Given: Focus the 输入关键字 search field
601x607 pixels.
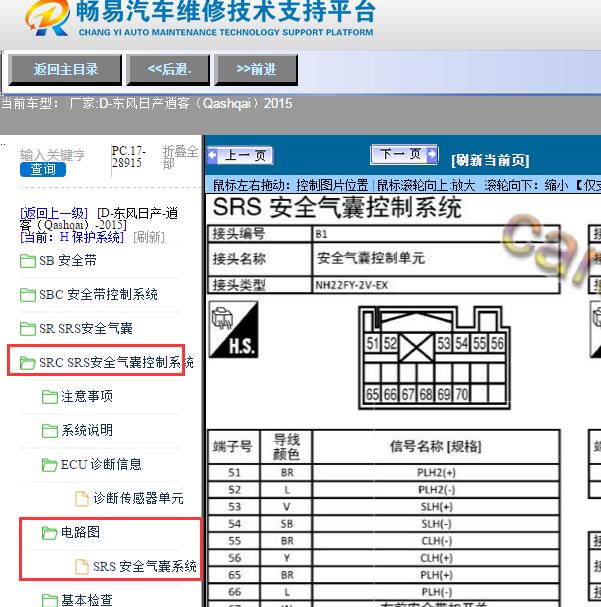Looking at the screenshot, I should (x=52, y=155).
